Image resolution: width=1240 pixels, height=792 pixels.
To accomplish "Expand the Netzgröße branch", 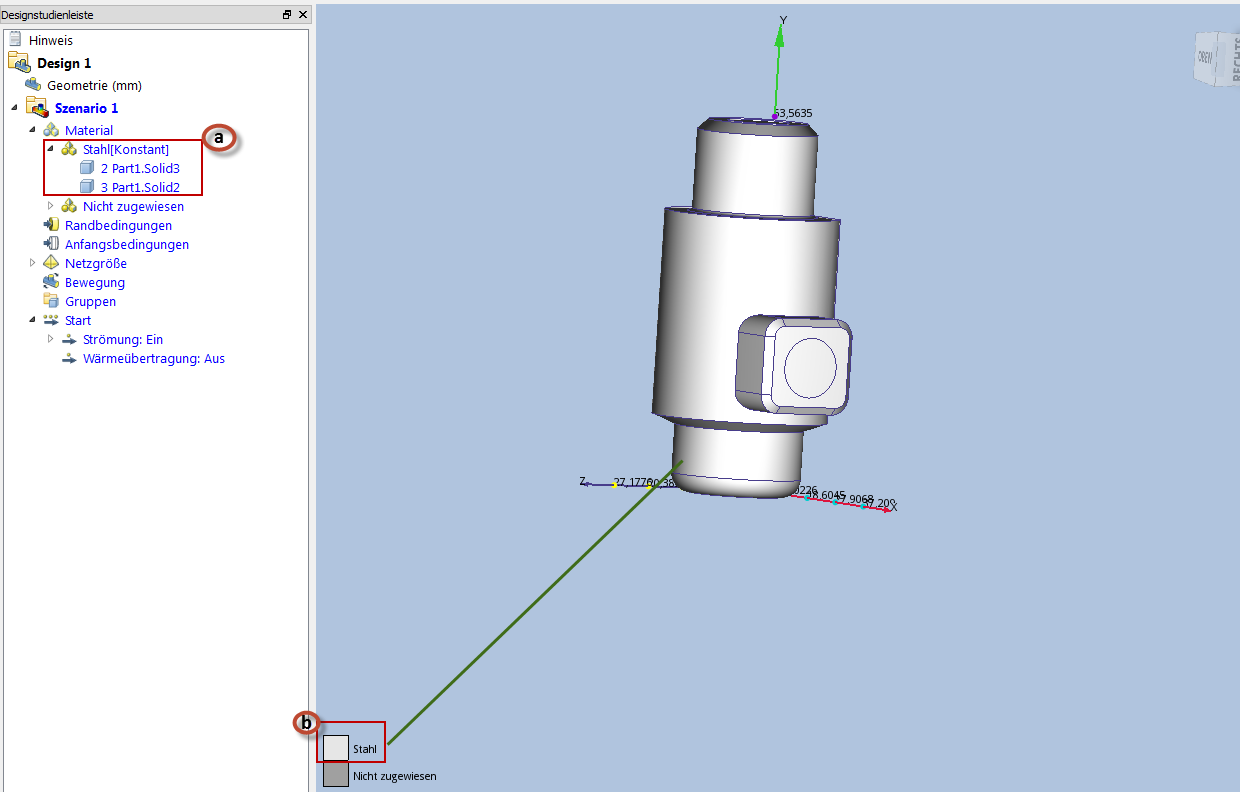I will (32, 263).
